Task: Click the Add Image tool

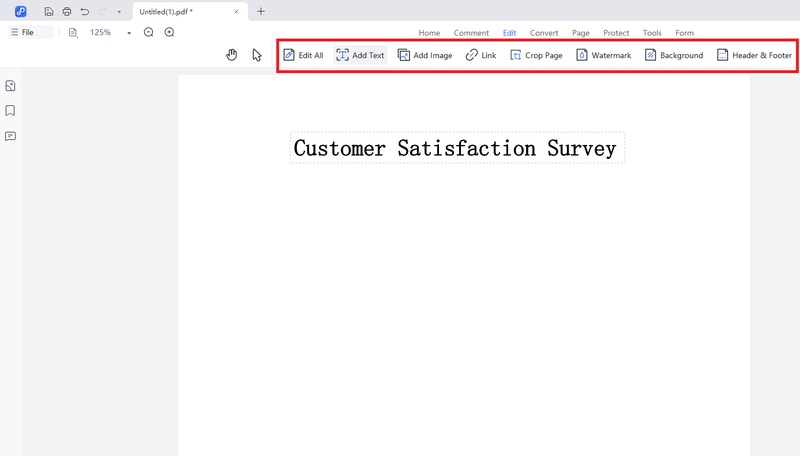Action: (425, 55)
